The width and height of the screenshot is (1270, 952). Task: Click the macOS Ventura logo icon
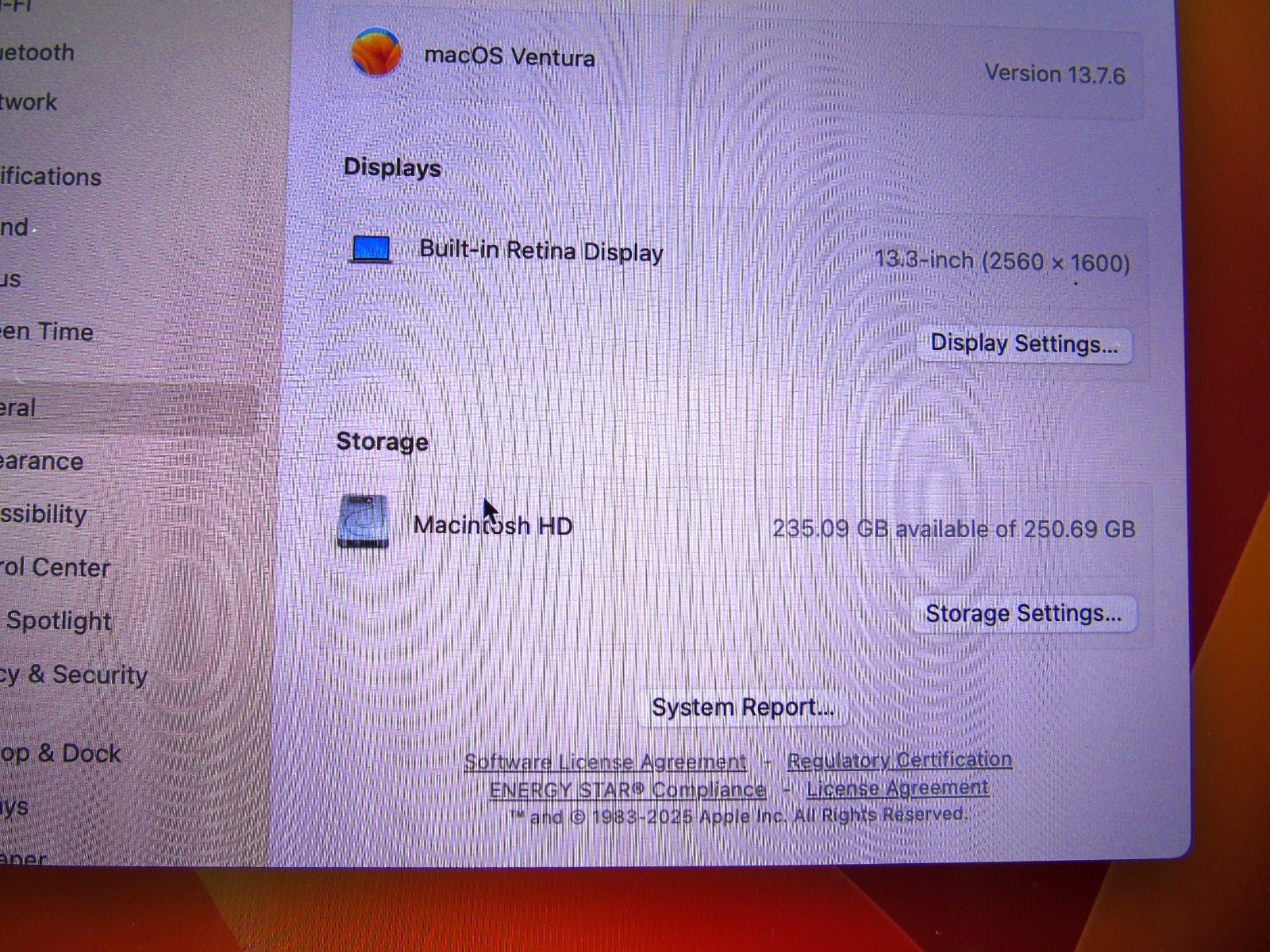click(x=376, y=52)
